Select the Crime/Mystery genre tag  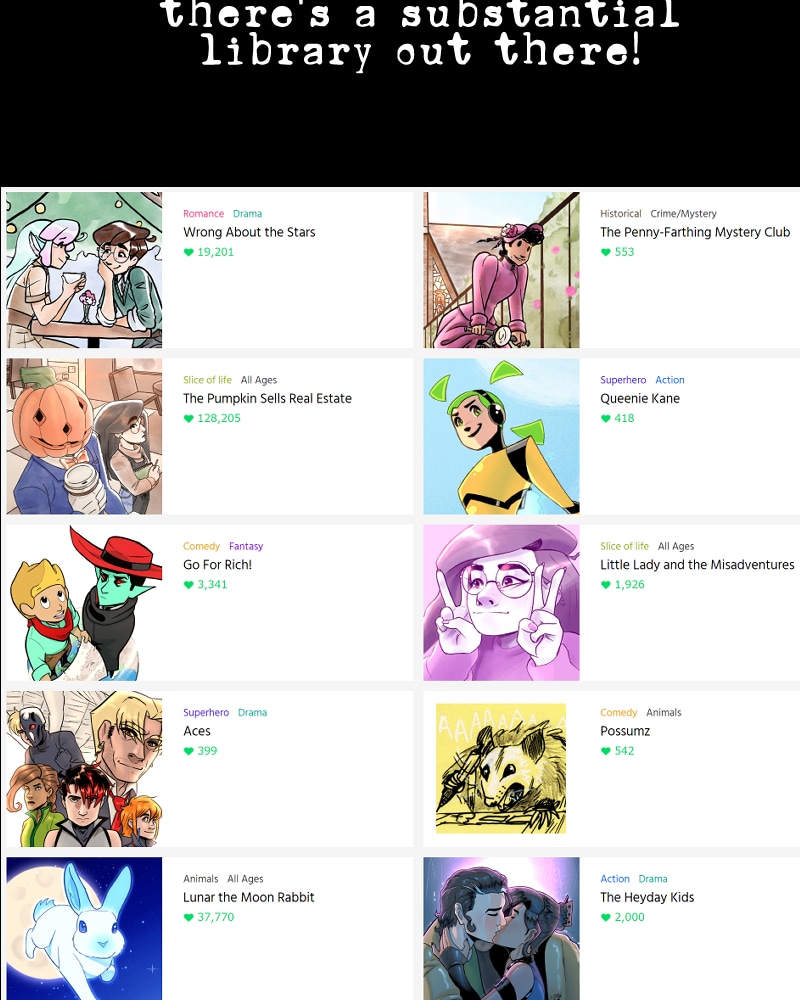point(683,214)
